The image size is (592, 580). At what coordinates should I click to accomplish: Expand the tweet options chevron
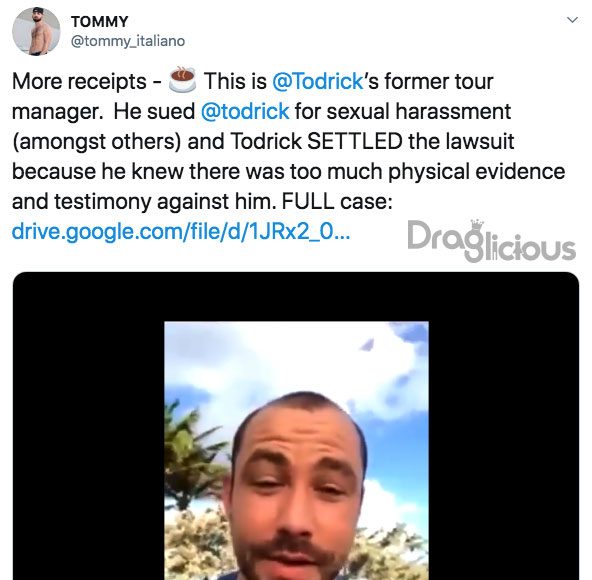coord(573,20)
